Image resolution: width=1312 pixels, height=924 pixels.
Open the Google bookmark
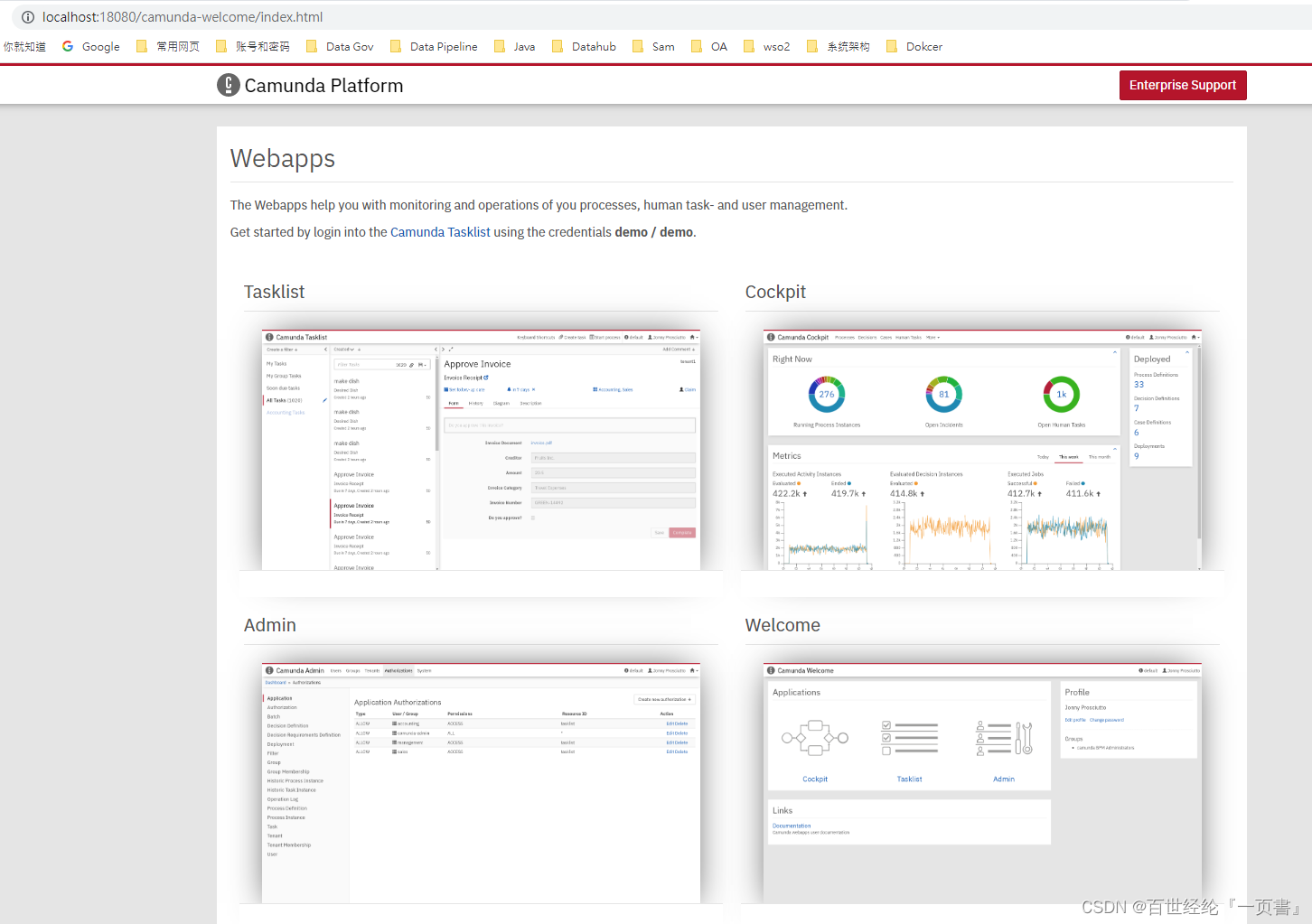pyautogui.click(x=90, y=47)
